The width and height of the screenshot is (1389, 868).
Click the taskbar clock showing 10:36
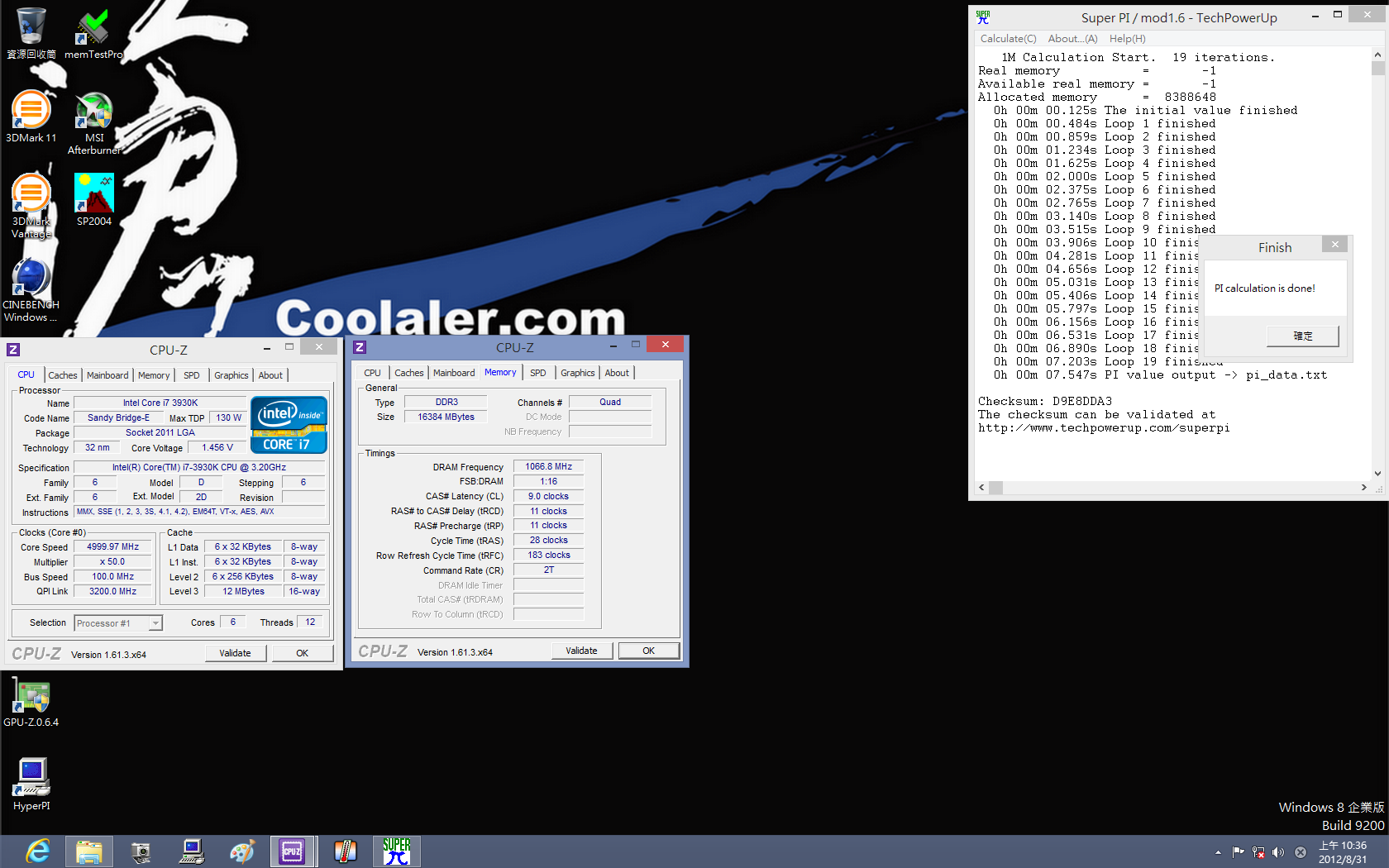pyautogui.click(x=1343, y=852)
